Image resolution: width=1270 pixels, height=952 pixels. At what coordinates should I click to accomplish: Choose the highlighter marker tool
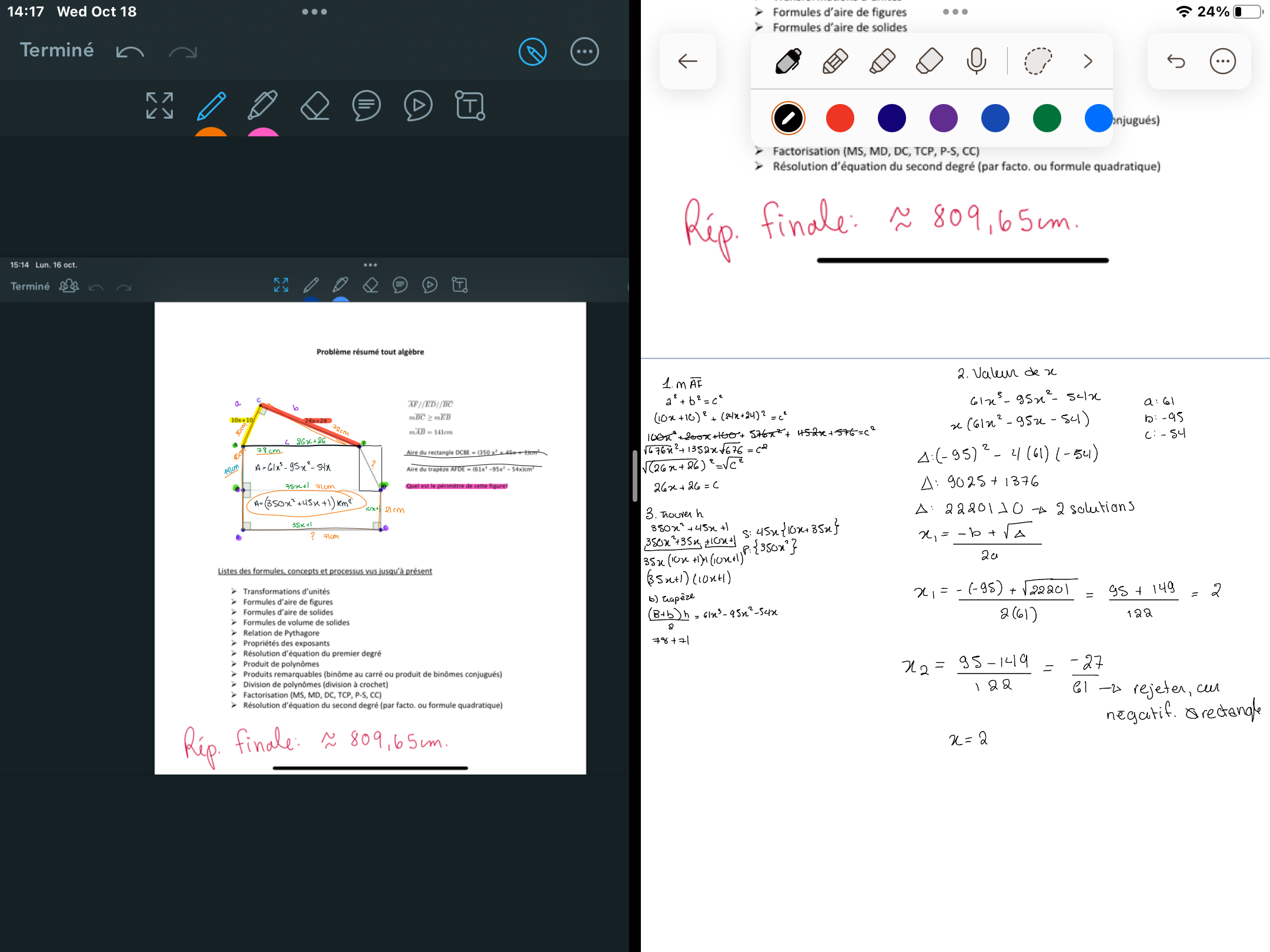tap(263, 106)
